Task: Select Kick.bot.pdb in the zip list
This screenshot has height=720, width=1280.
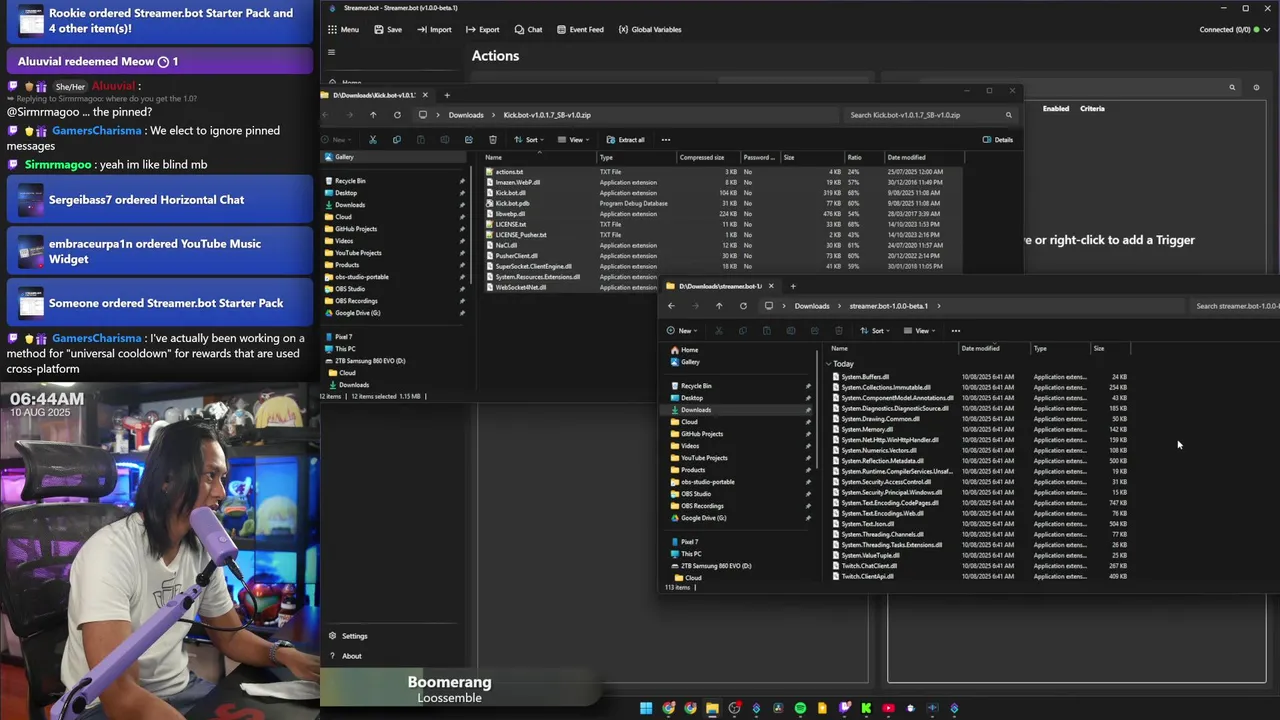Action: coord(512,203)
